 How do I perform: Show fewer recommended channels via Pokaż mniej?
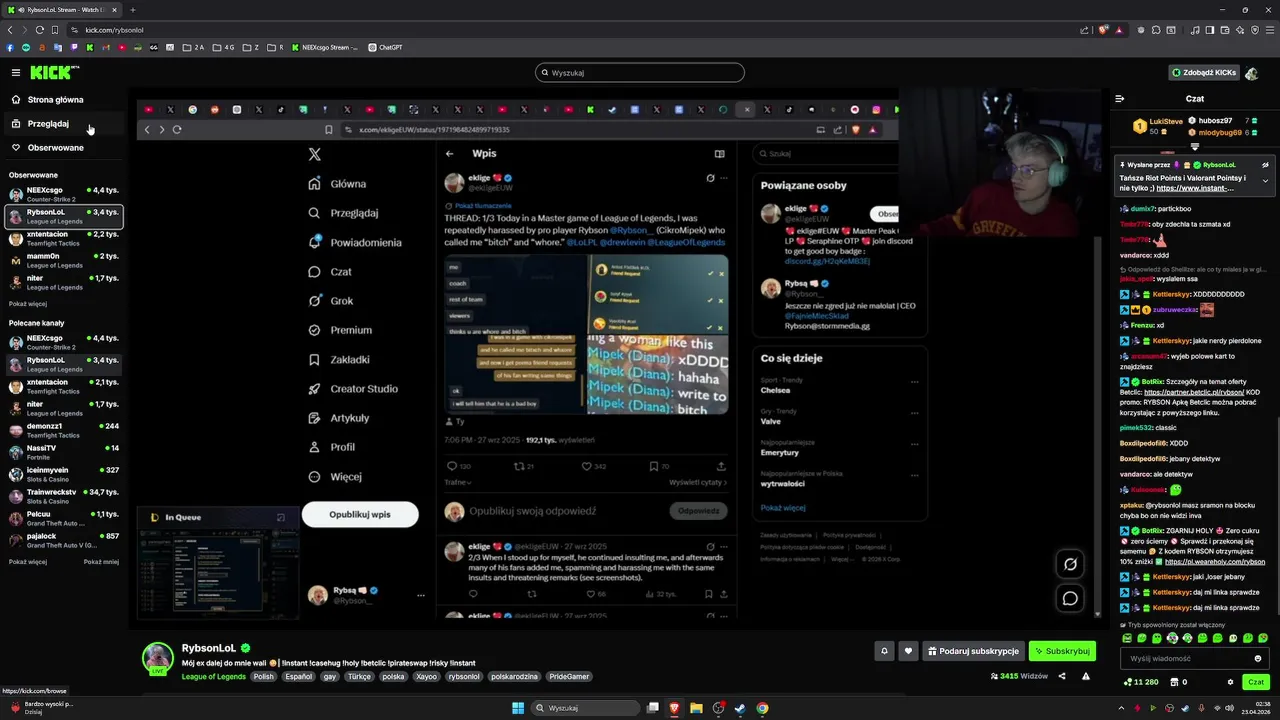click(x=101, y=562)
